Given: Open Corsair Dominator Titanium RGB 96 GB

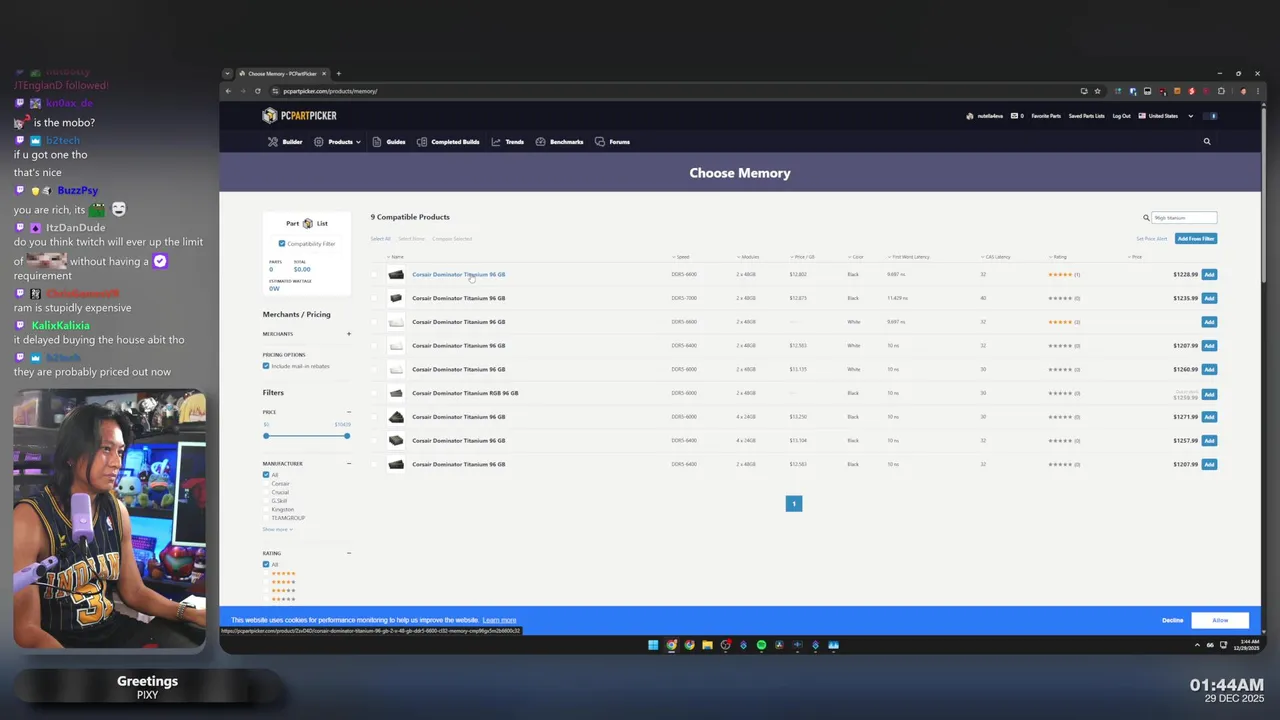Looking at the screenshot, I should pyautogui.click(x=465, y=393).
